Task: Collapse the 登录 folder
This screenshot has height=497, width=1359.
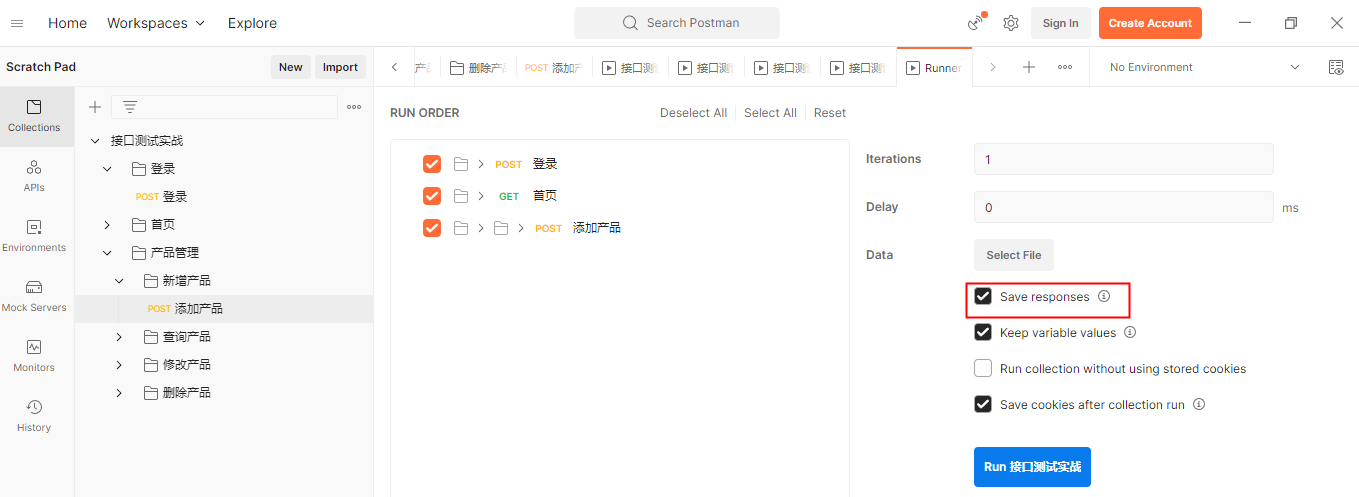Action: point(107,169)
